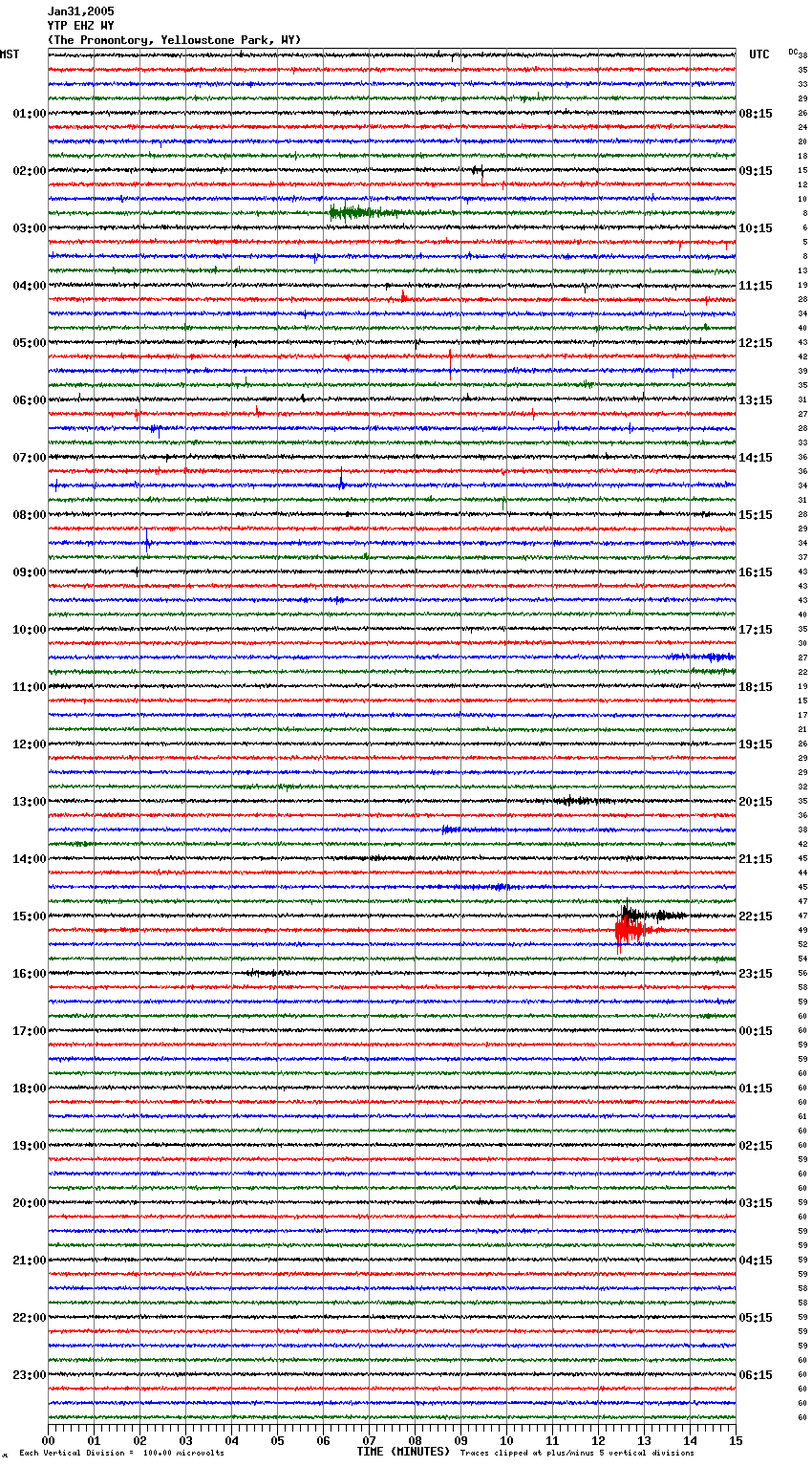812x1466 pixels.
Task: Select the 13:00 MST hour label
Action: 30,802
